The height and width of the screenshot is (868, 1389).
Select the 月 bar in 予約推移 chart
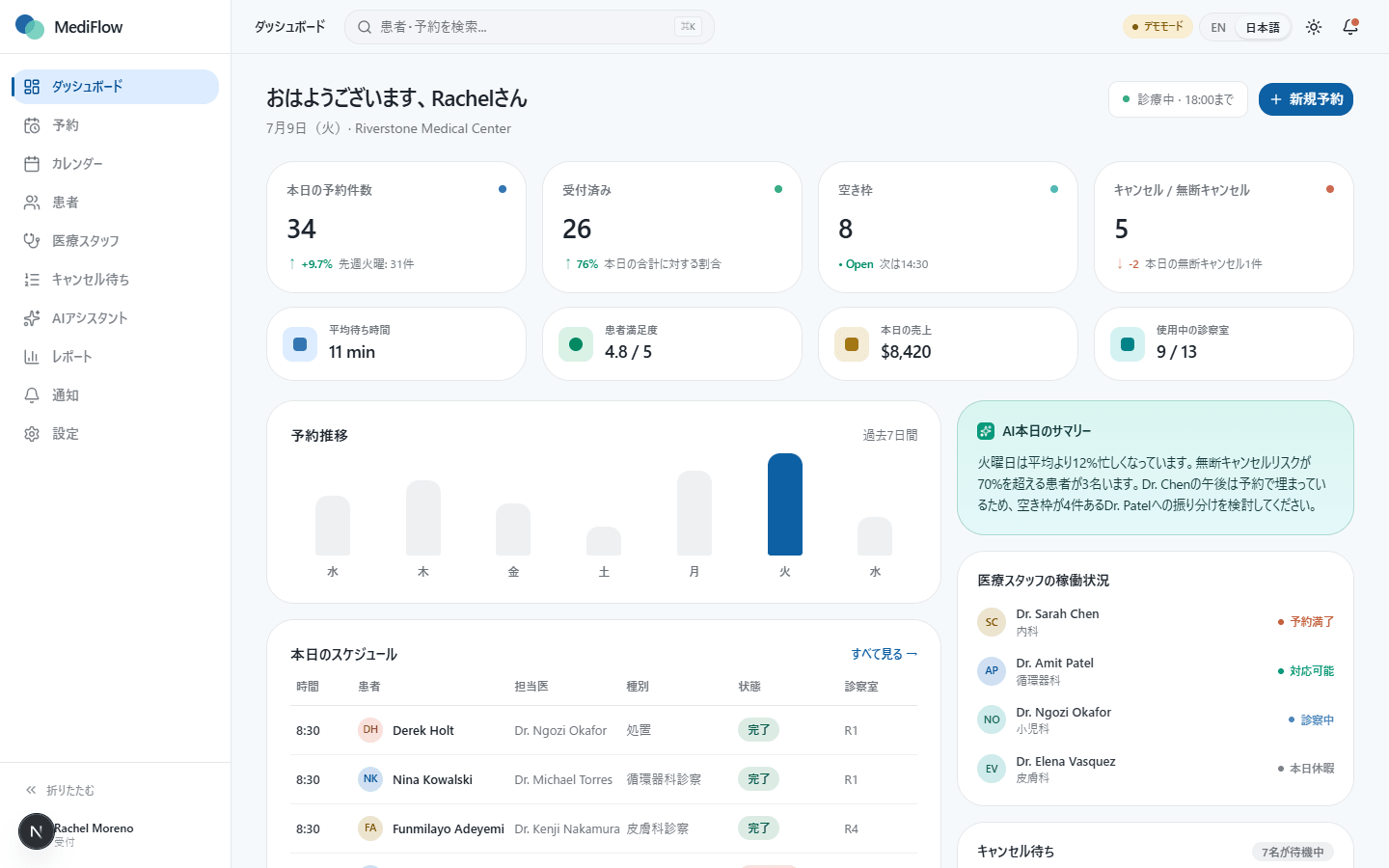(x=694, y=513)
